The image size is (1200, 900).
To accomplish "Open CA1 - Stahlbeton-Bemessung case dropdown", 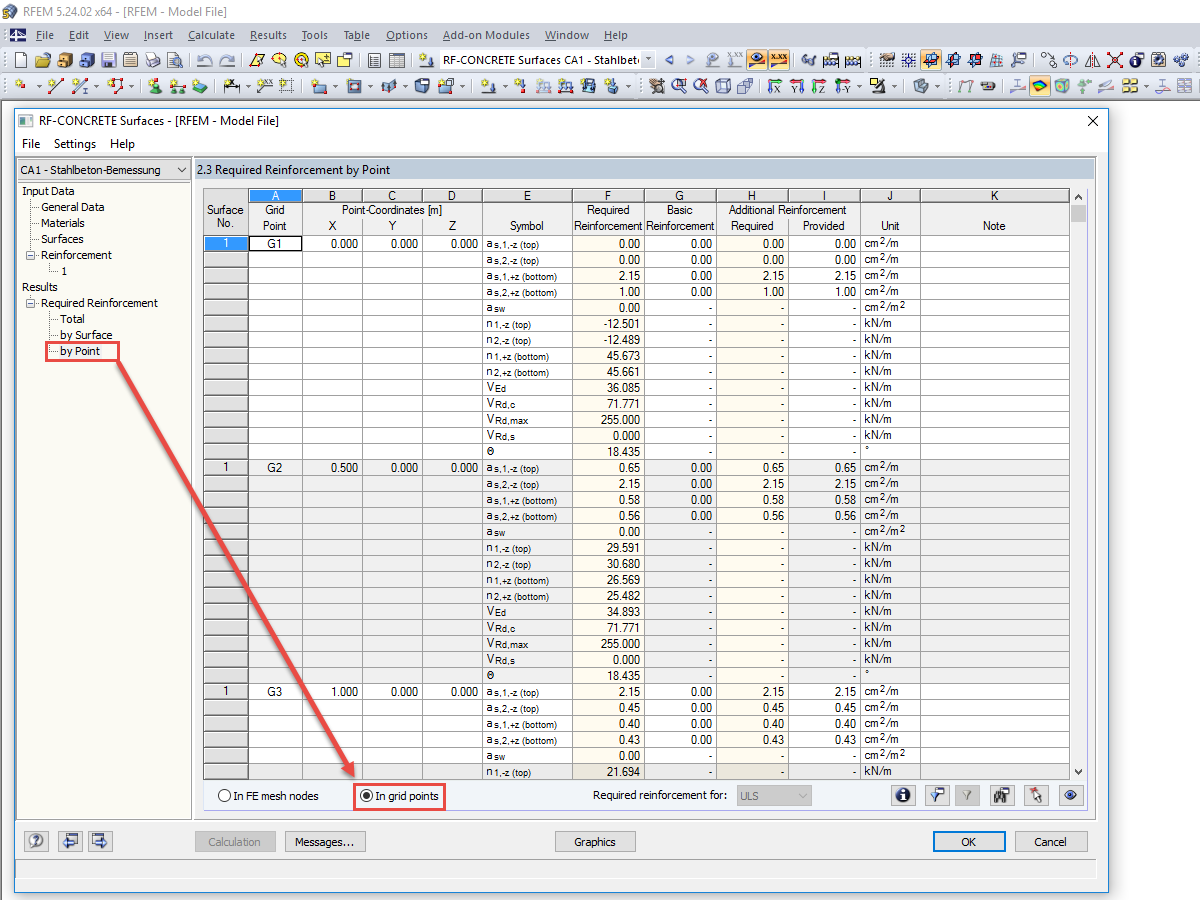I will 104,170.
